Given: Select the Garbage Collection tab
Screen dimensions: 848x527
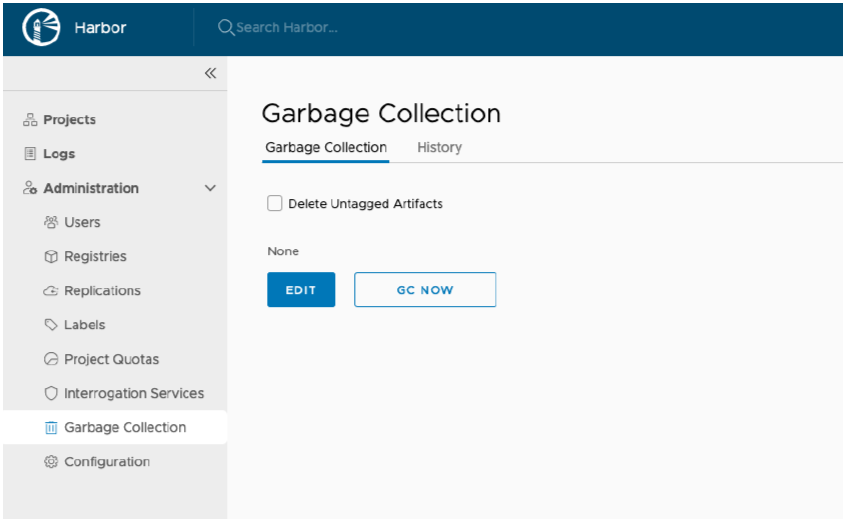Looking at the screenshot, I should click(326, 148).
